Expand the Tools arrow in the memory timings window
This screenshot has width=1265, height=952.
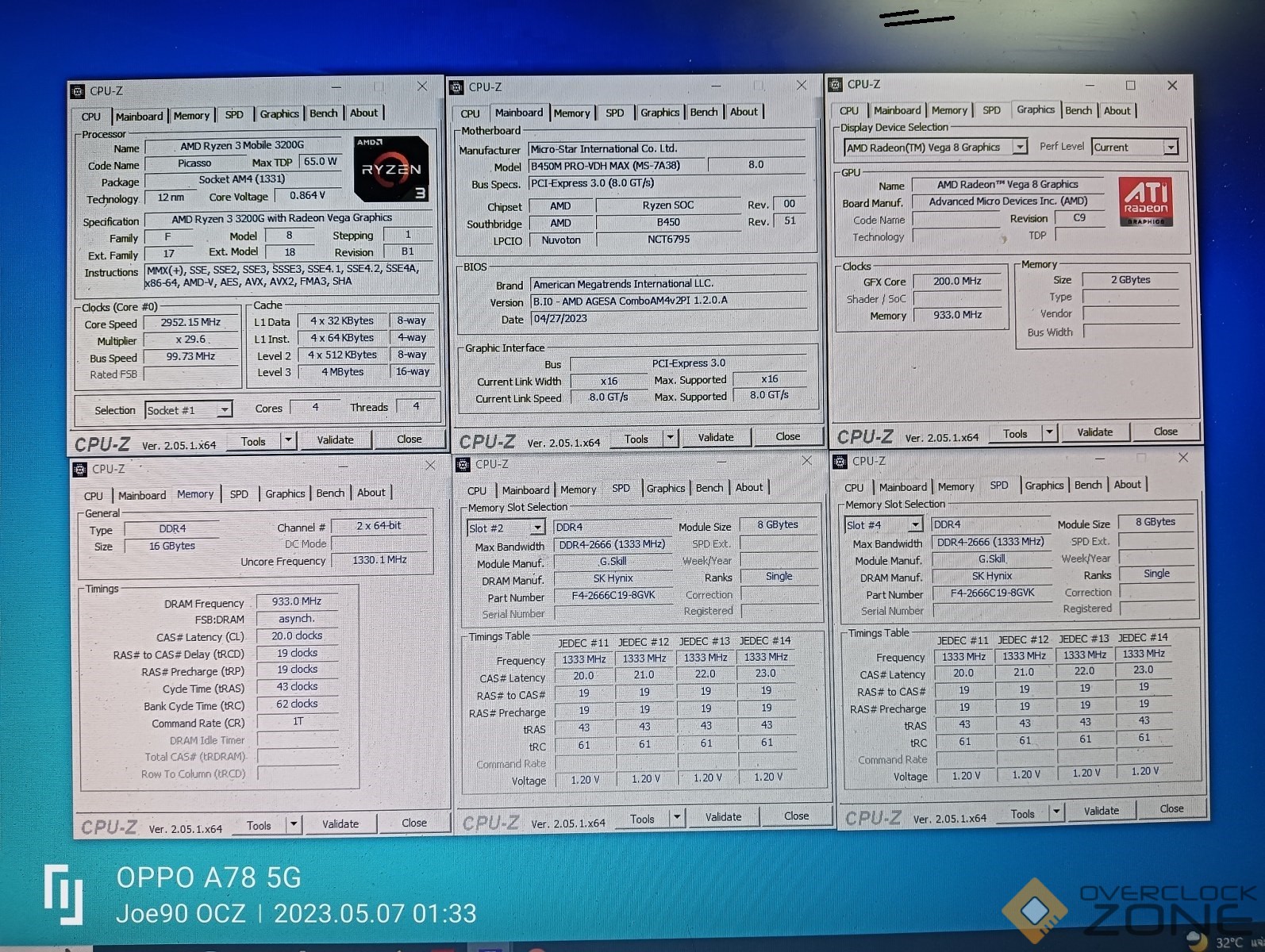click(293, 825)
